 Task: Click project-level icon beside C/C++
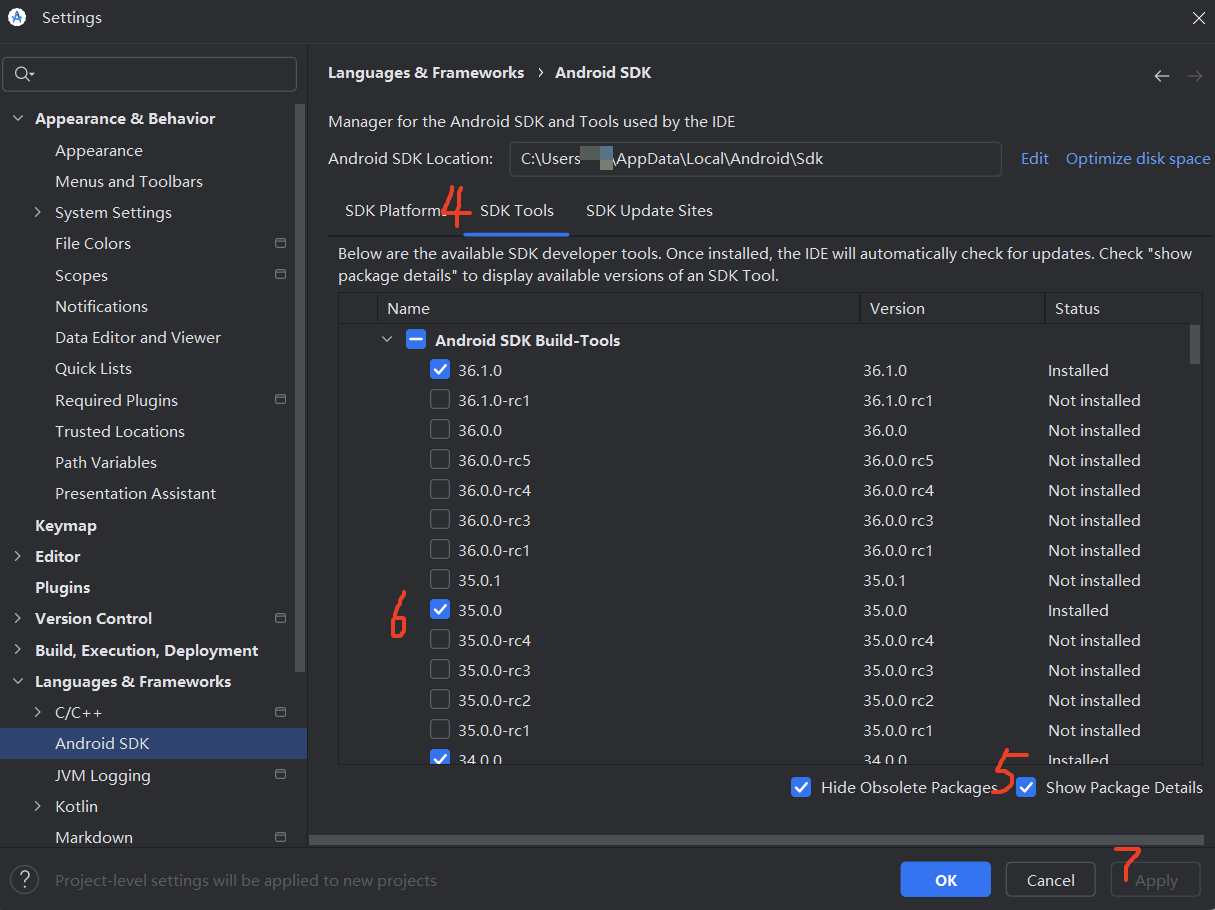[280, 712]
